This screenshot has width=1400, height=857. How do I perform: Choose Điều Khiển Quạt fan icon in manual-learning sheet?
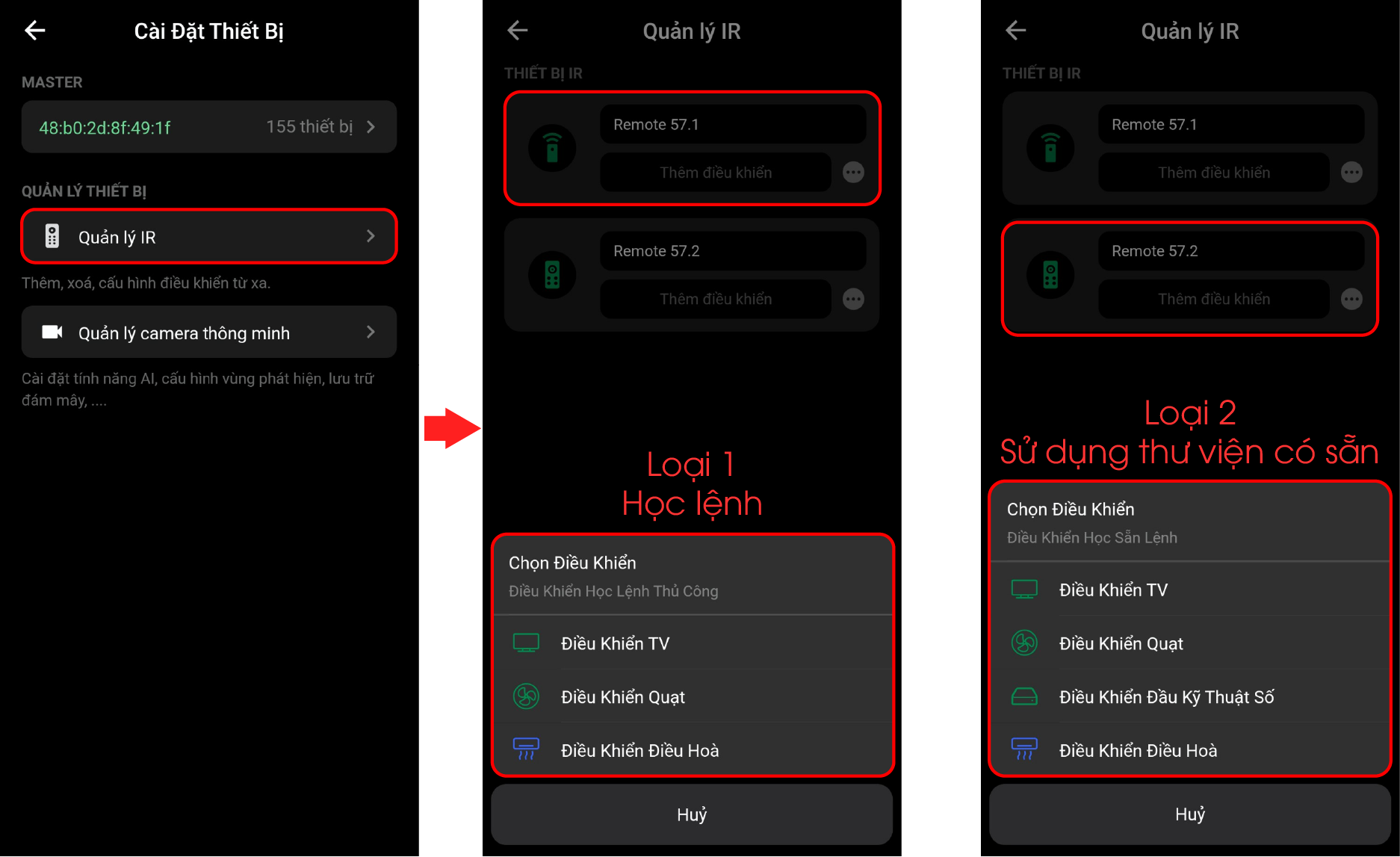pyautogui.click(x=526, y=696)
